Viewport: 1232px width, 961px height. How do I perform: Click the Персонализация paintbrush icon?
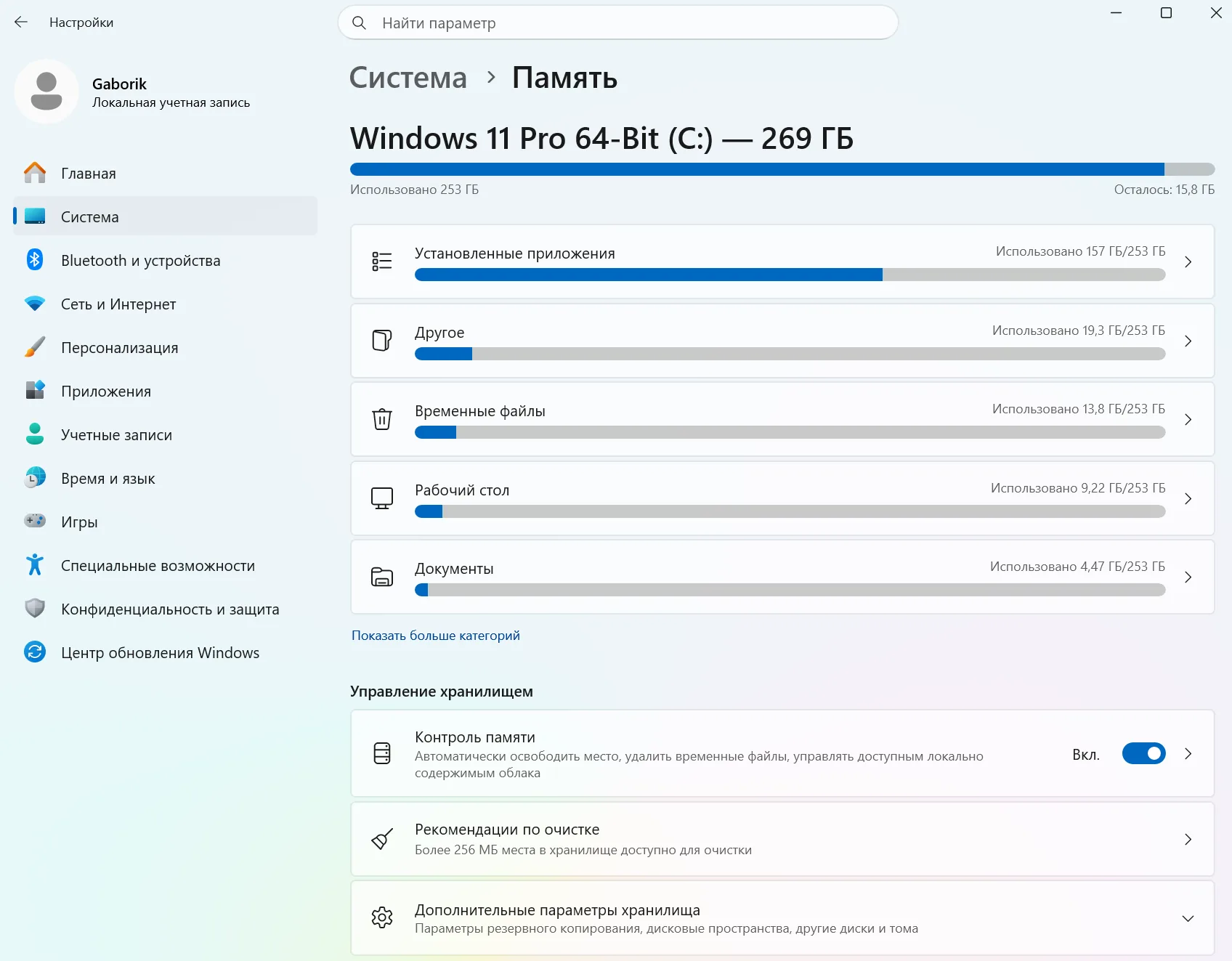coord(35,347)
